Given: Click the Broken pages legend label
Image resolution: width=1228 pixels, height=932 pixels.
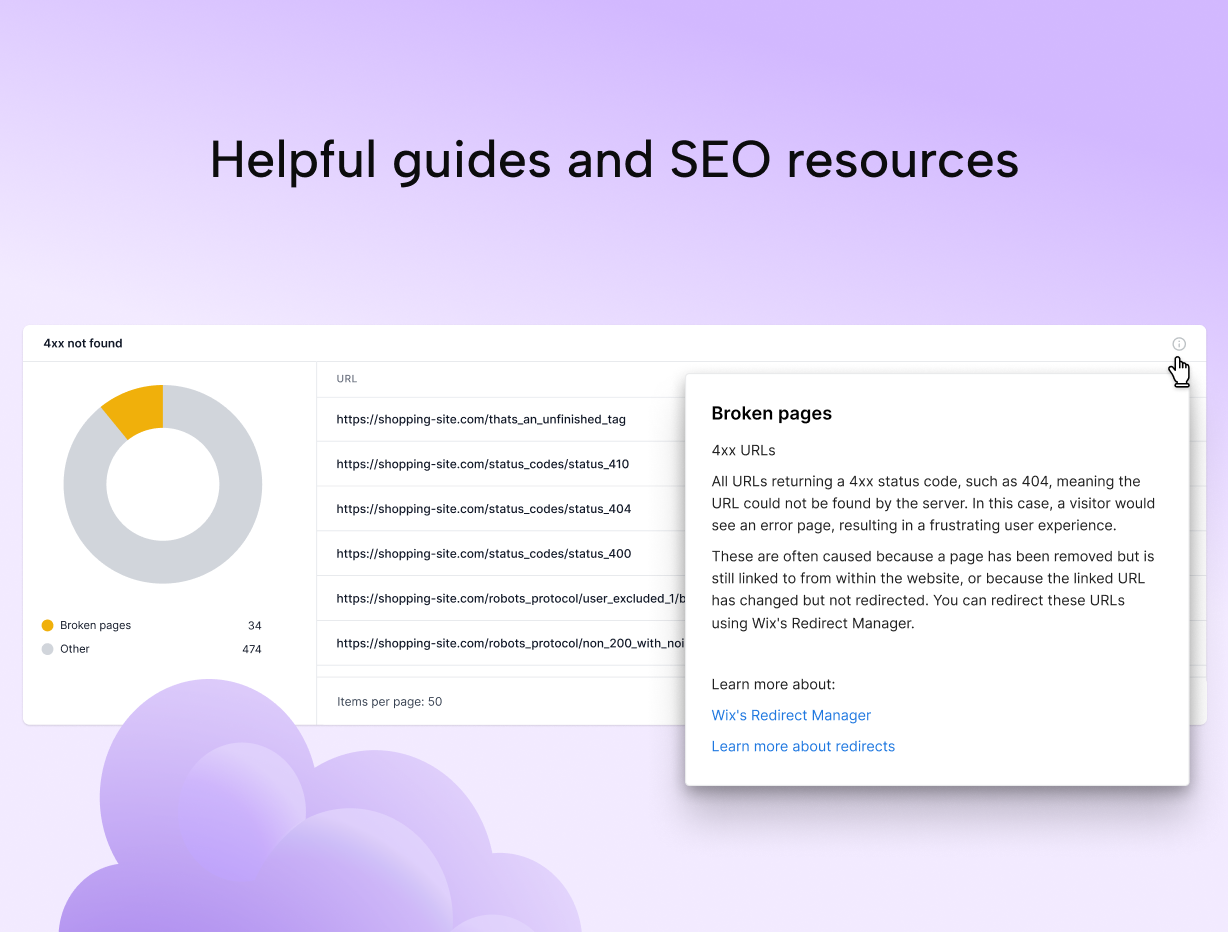Looking at the screenshot, I should [95, 625].
